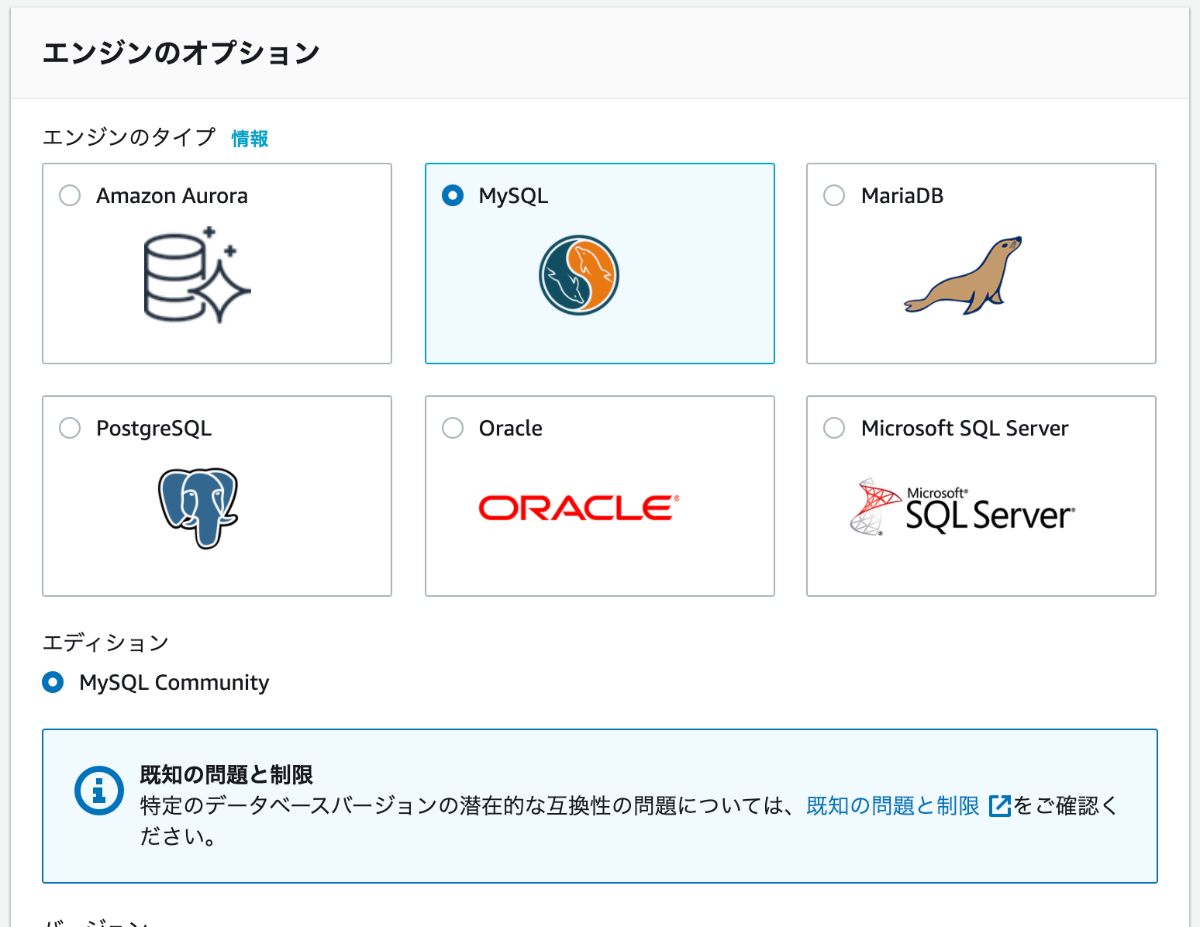
Task: Click the エンジンのオプション section heading
Action: (x=181, y=53)
